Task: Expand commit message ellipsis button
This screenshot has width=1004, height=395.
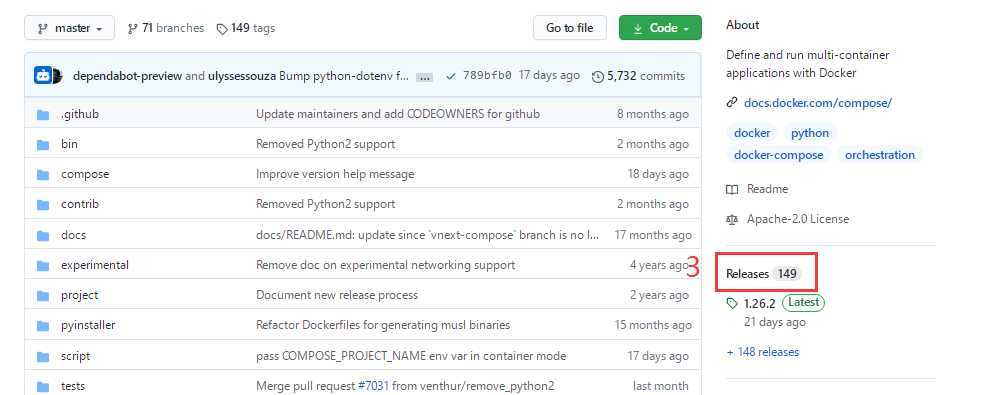Action: (x=424, y=77)
